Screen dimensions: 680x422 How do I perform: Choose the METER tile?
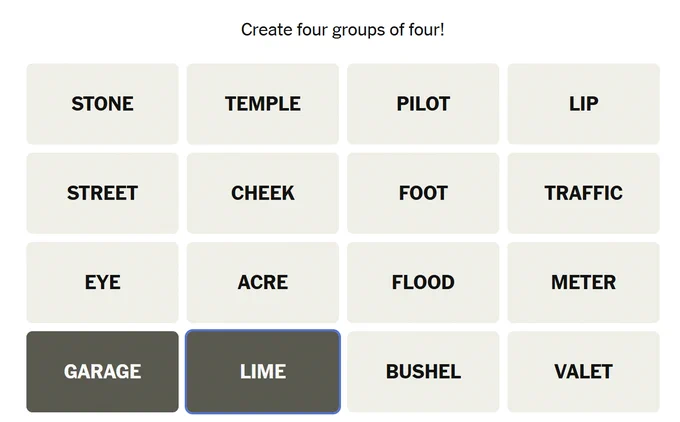(x=584, y=283)
